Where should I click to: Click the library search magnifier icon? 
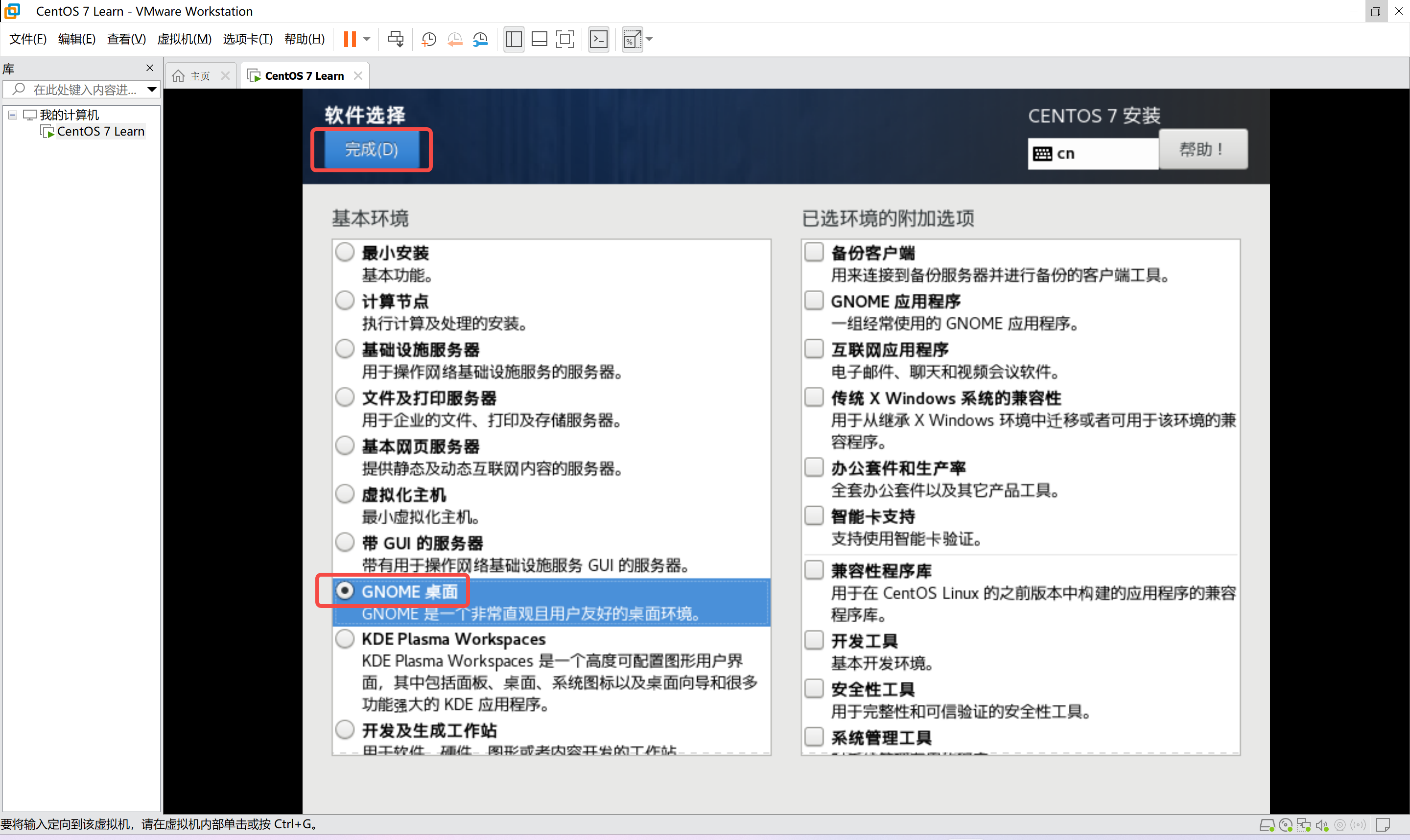(x=18, y=89)
